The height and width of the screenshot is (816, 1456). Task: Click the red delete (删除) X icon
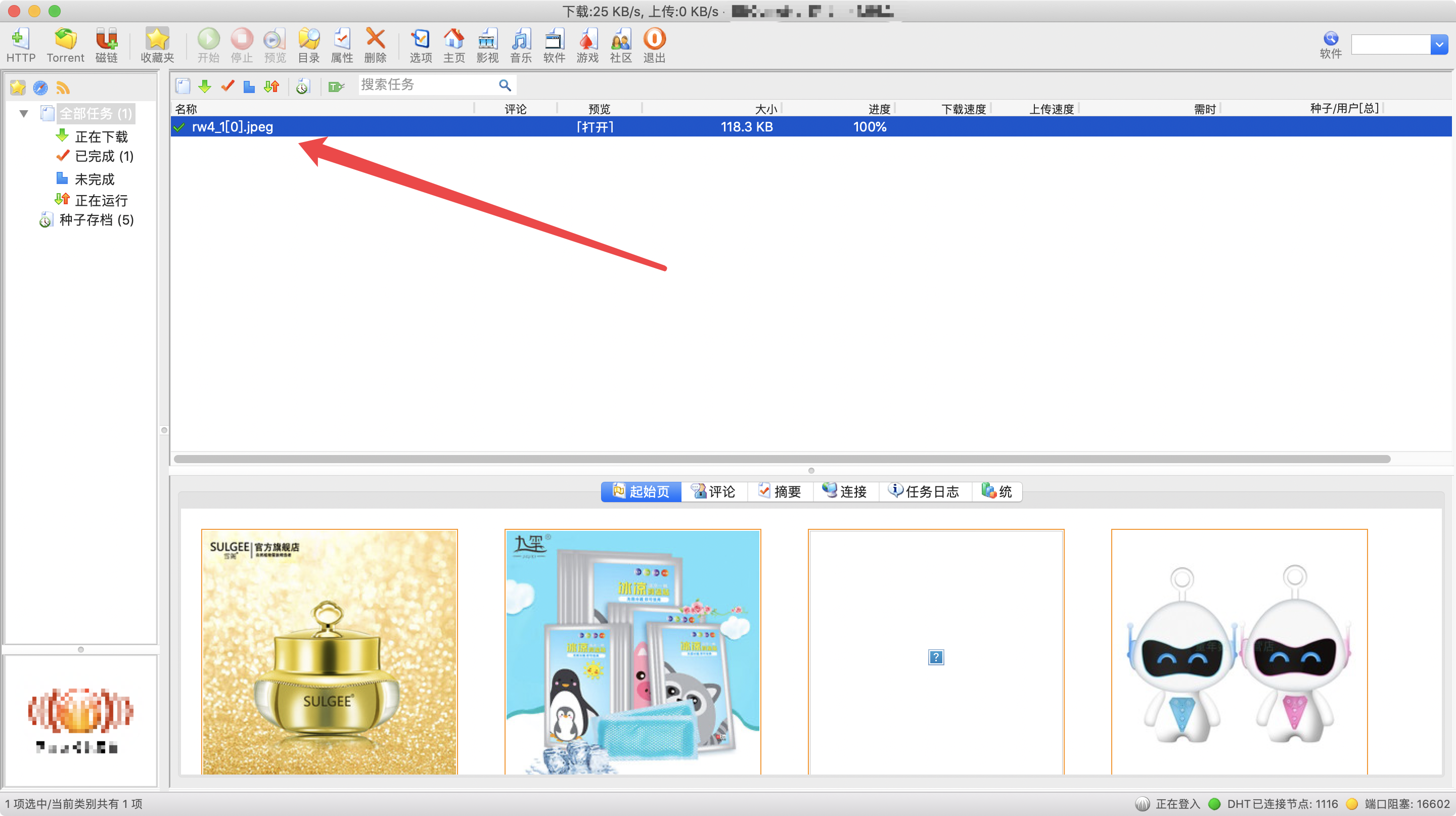[375, 39]
